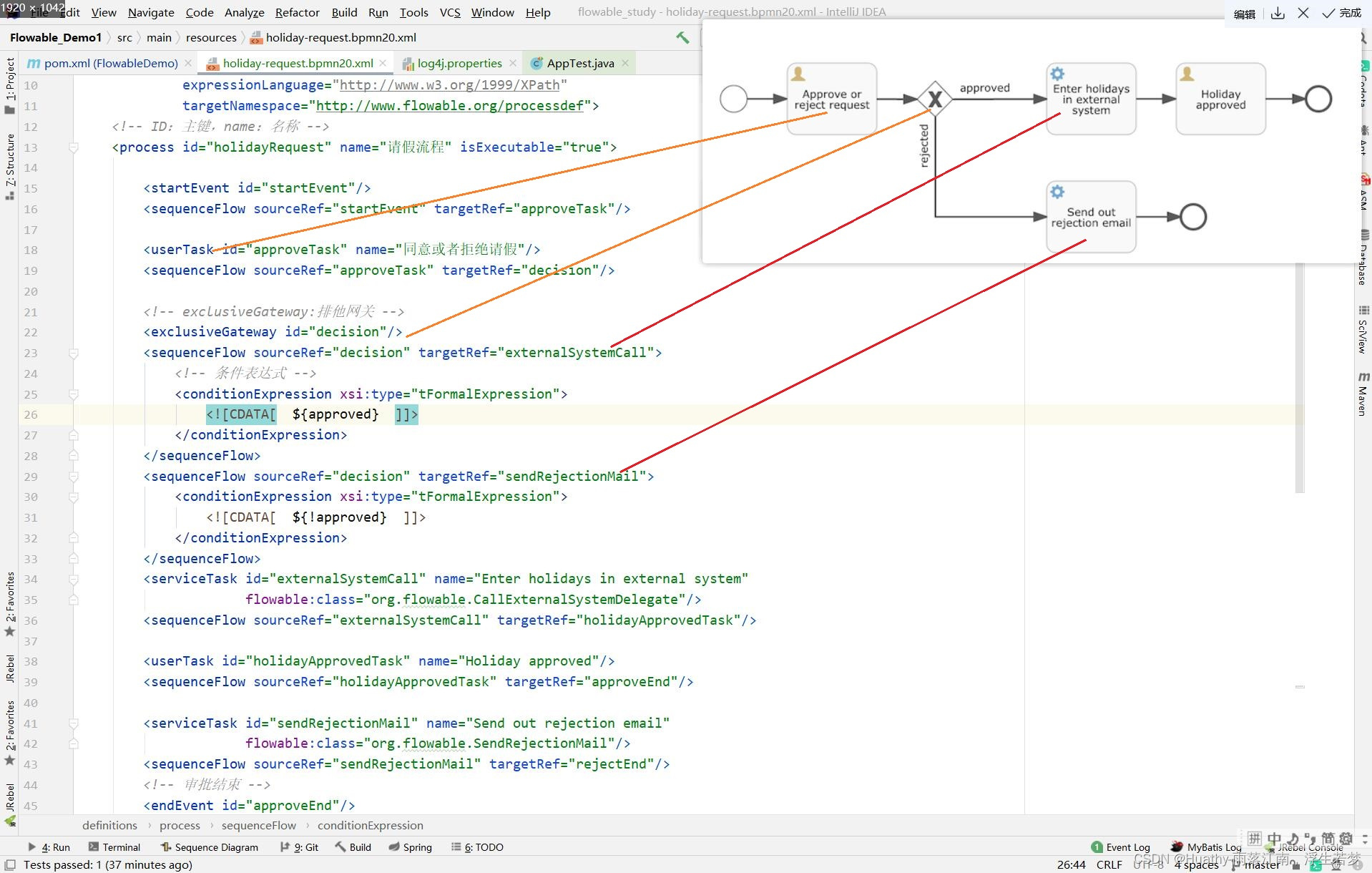1372x873 pixels.
Task: Close the holiday-request.bpmn20.xml tab
Action: 383,63
